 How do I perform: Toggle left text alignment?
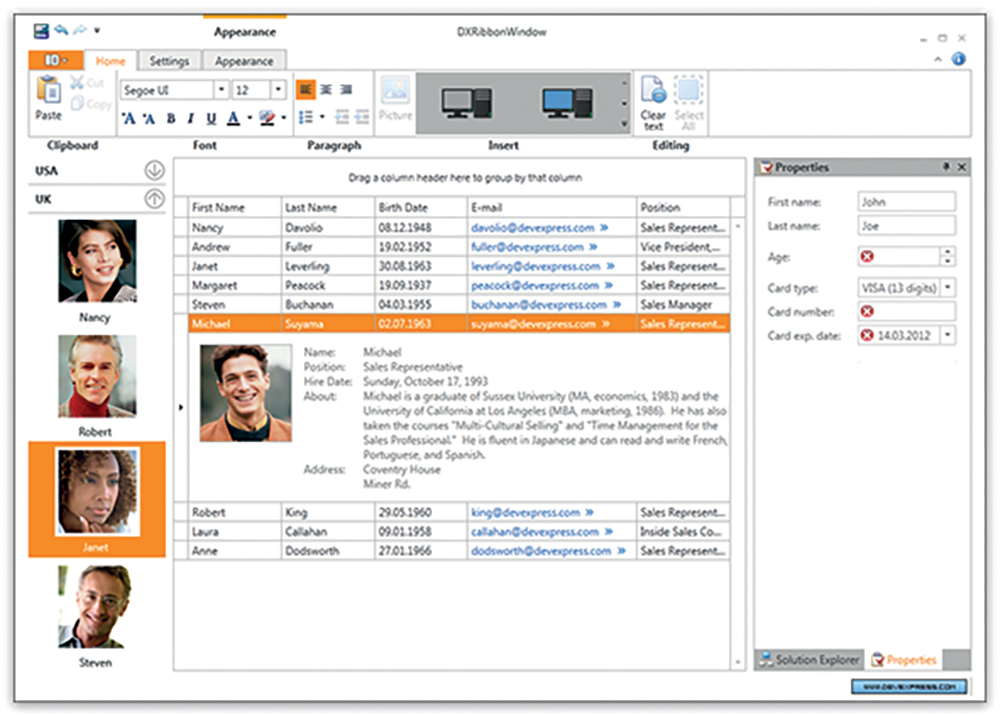305,90
